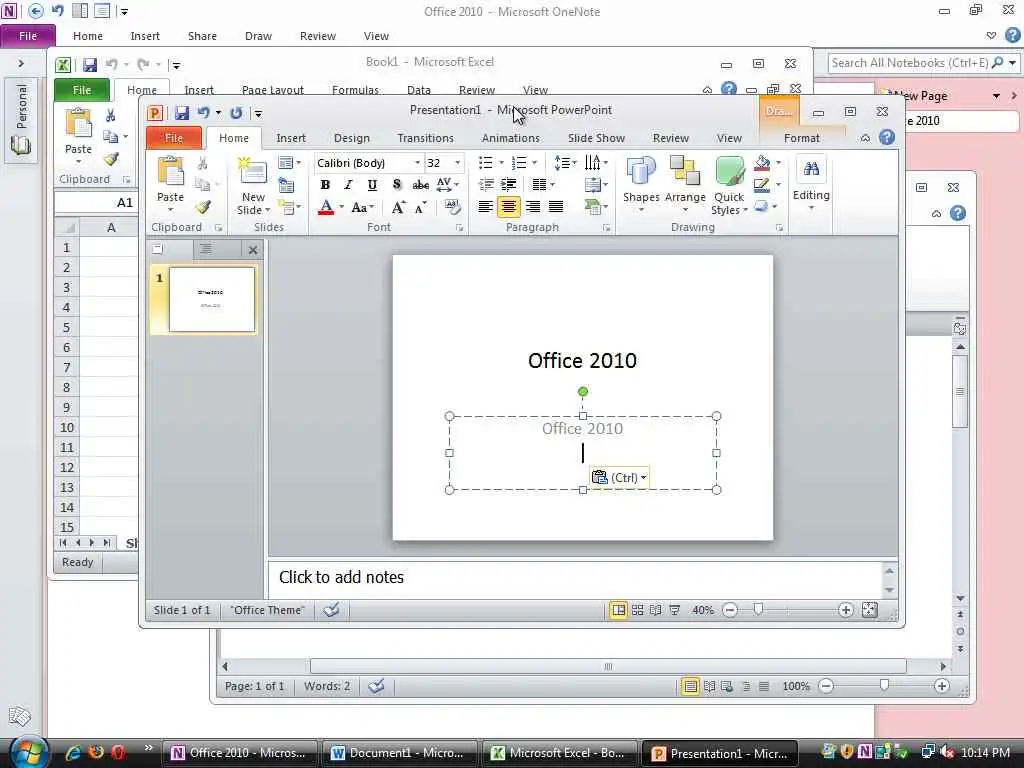1024x768 pixels.
Task: Open Line Spacing dropdown in PowerPoint
Action: pos(565,163)
